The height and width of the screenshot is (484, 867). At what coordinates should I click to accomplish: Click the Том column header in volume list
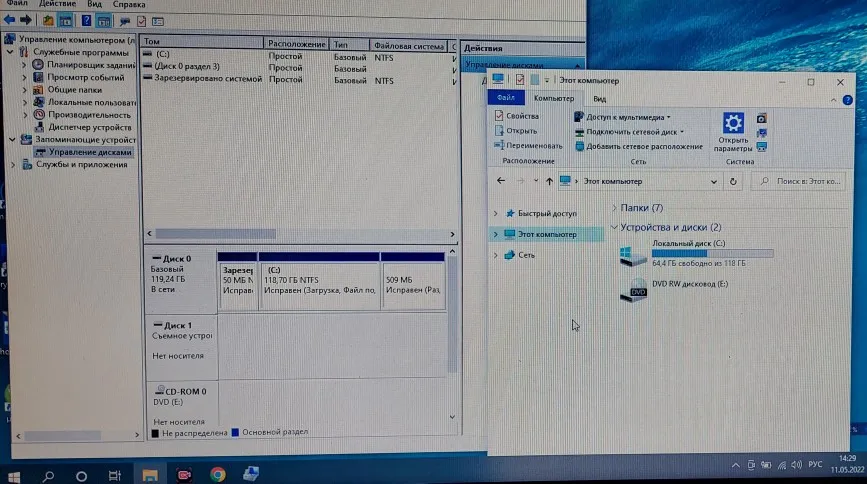tap(202, 41)
